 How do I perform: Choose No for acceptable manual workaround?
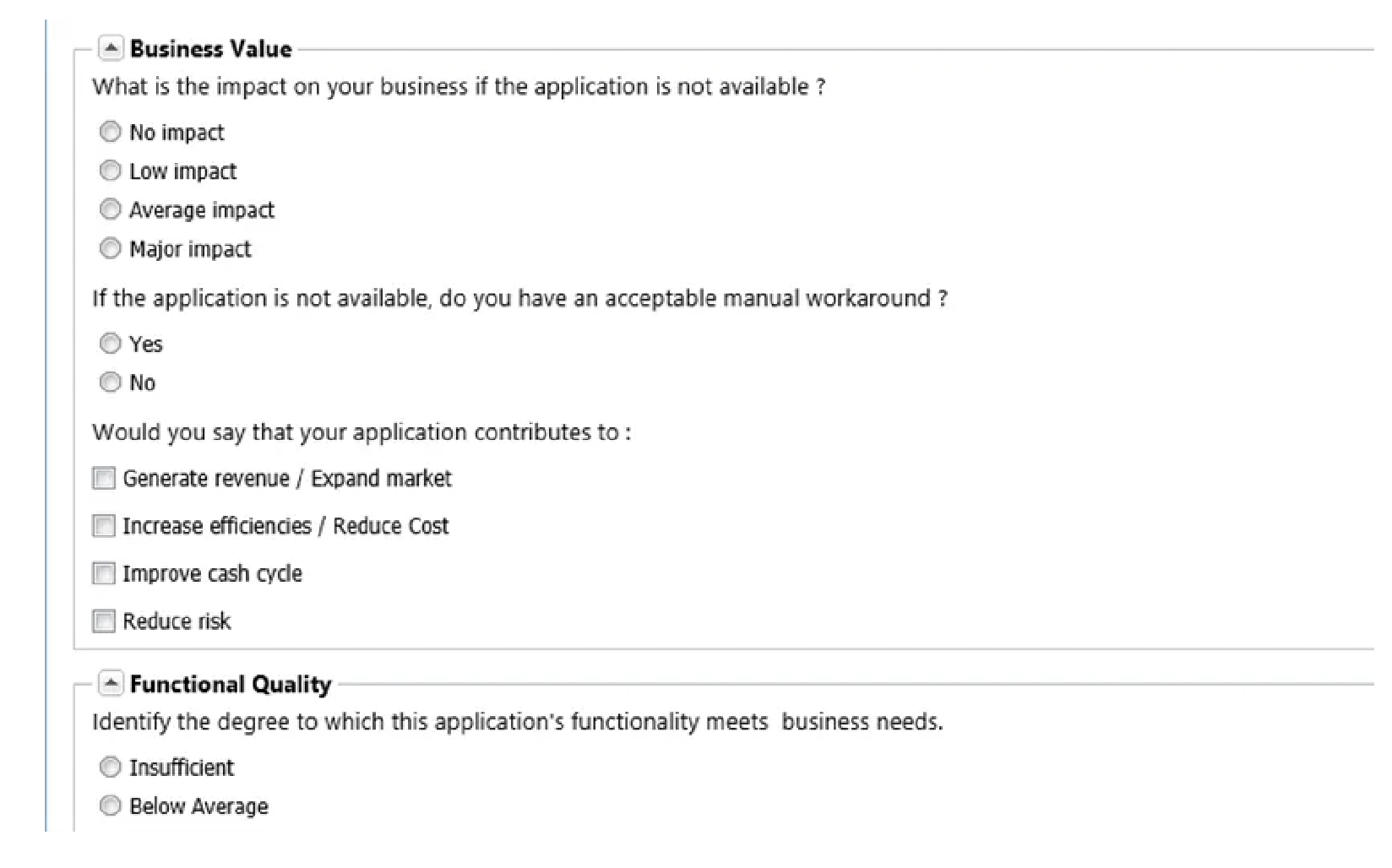pyautogui.click(x=110, y=382)
